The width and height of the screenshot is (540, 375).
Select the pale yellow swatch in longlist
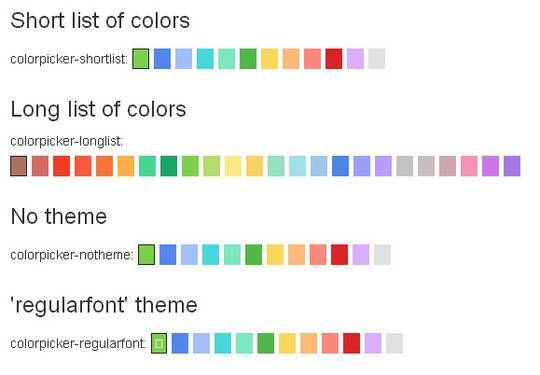click(233, 166)
